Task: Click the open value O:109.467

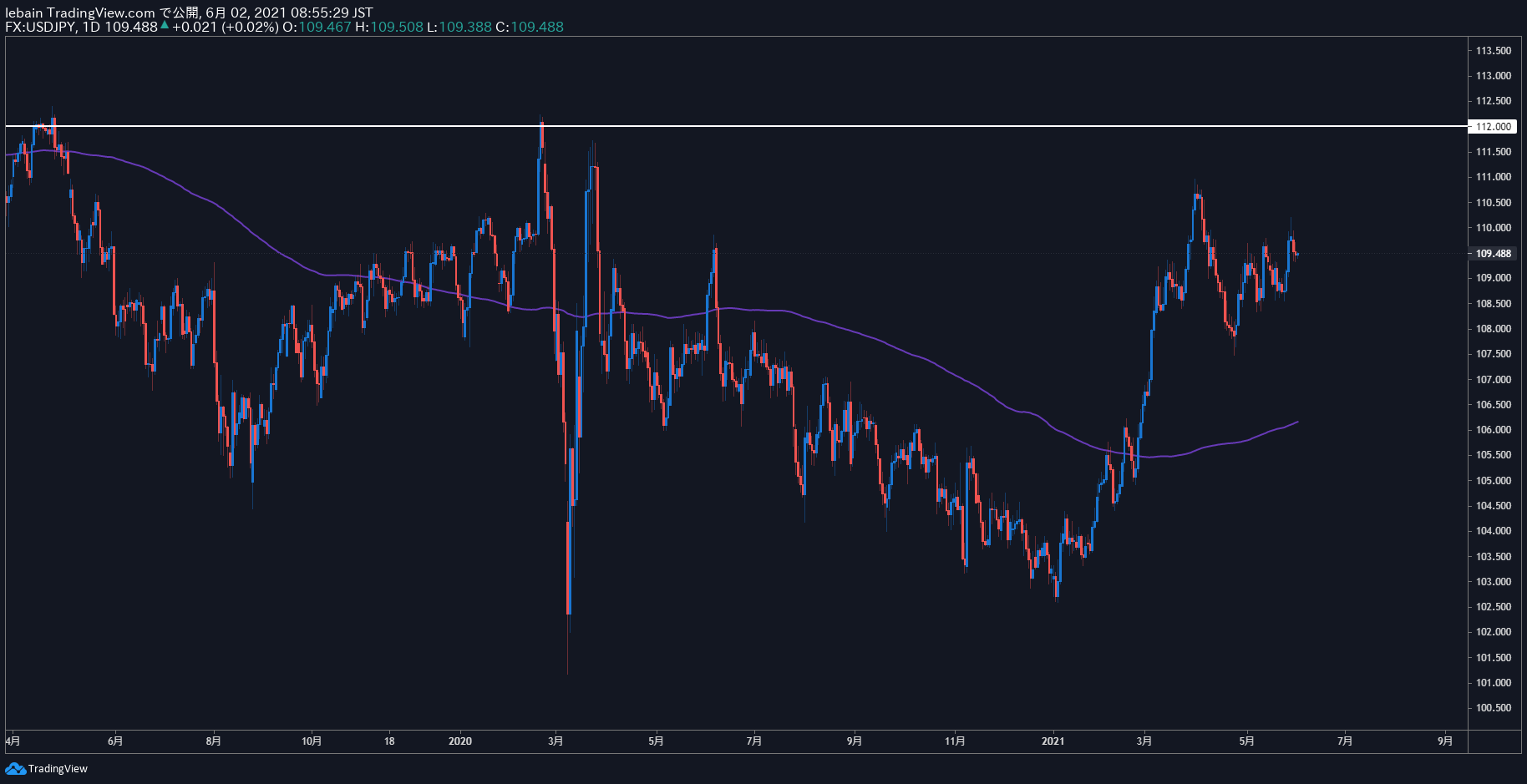Action: pyautogui.click(x=317, y=27)
